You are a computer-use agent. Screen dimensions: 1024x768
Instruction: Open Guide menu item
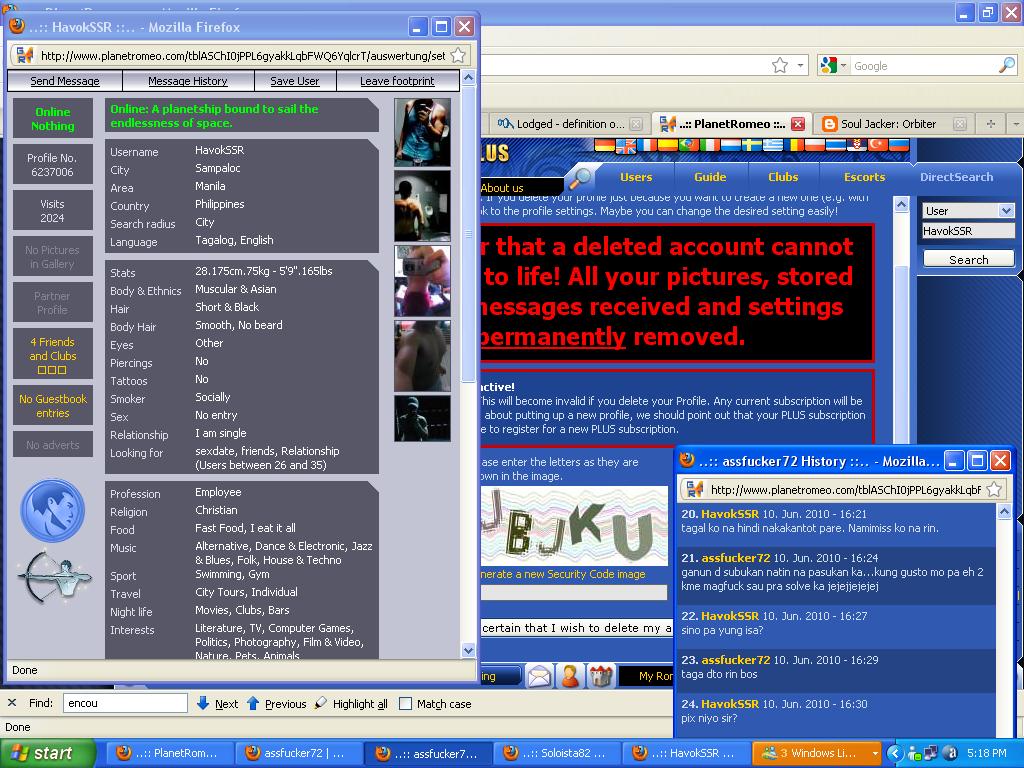click(710, 176)
